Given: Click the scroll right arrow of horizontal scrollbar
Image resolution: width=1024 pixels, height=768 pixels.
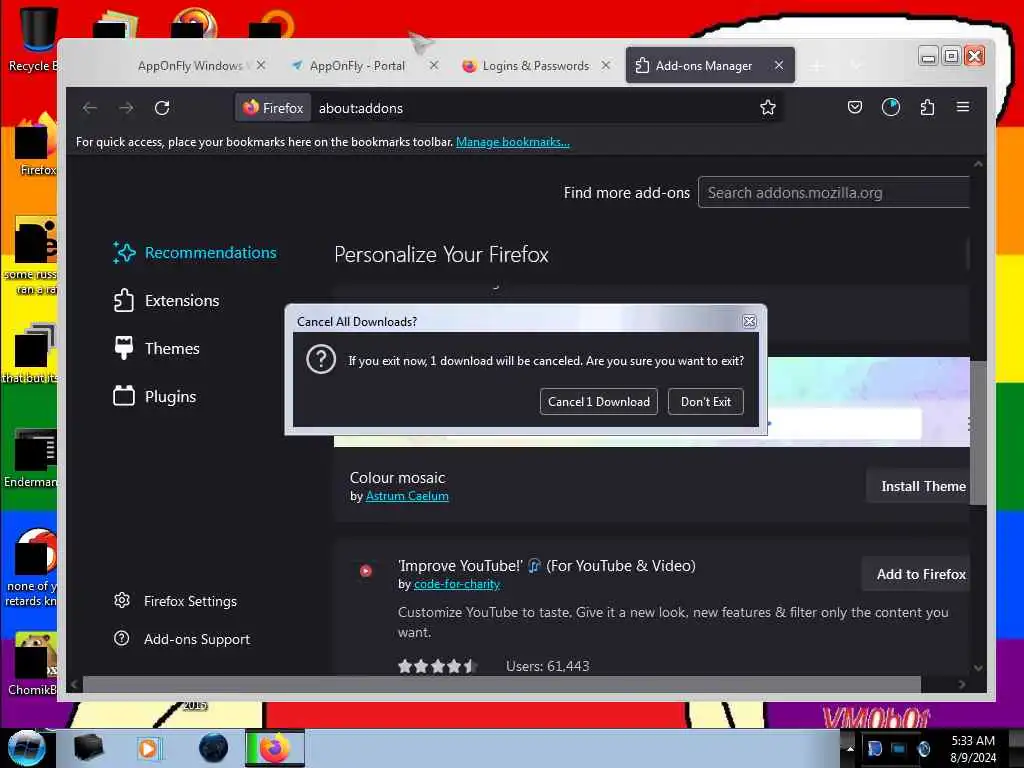Looking at the screenshot, I should [961, 684].
